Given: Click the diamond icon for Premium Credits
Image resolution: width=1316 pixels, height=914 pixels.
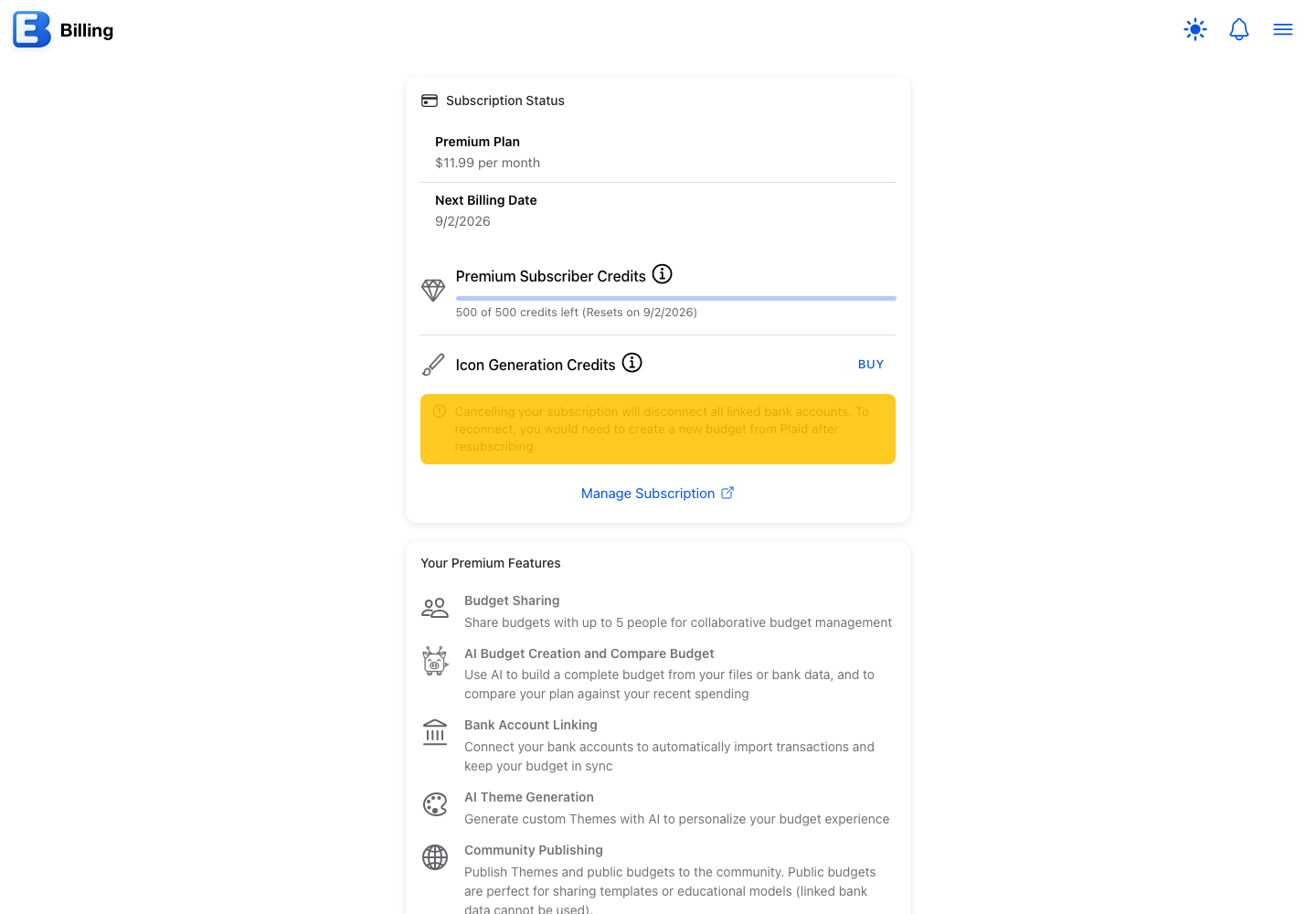Looking at the screenshot, I should [433, 291].
